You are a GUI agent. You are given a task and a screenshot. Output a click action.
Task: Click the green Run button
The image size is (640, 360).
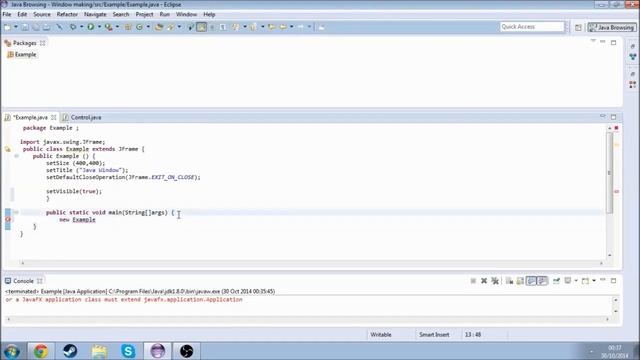click(91, 27)
